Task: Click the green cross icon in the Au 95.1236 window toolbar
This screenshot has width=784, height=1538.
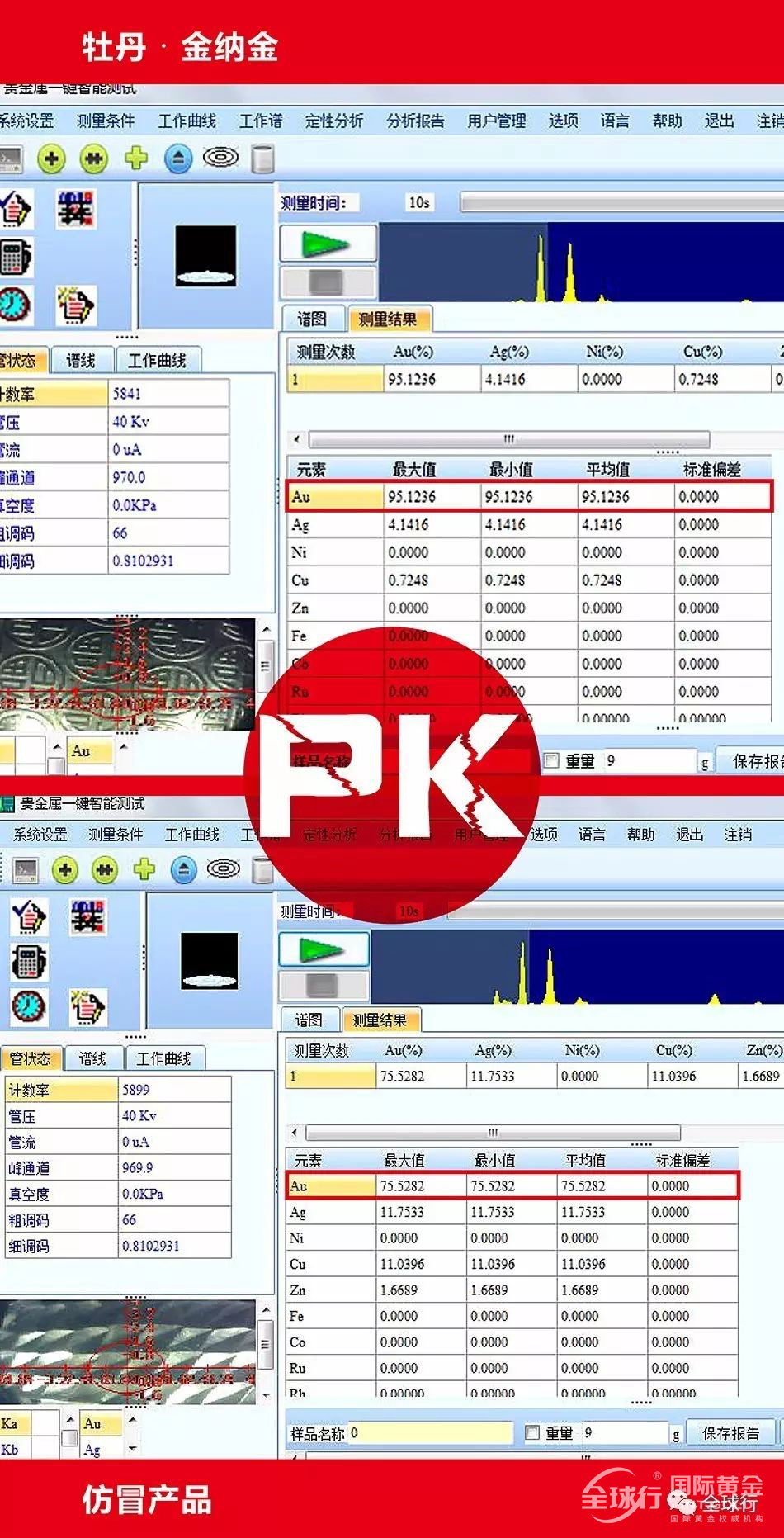Action: pyautogui.click(x=136, y=157)
